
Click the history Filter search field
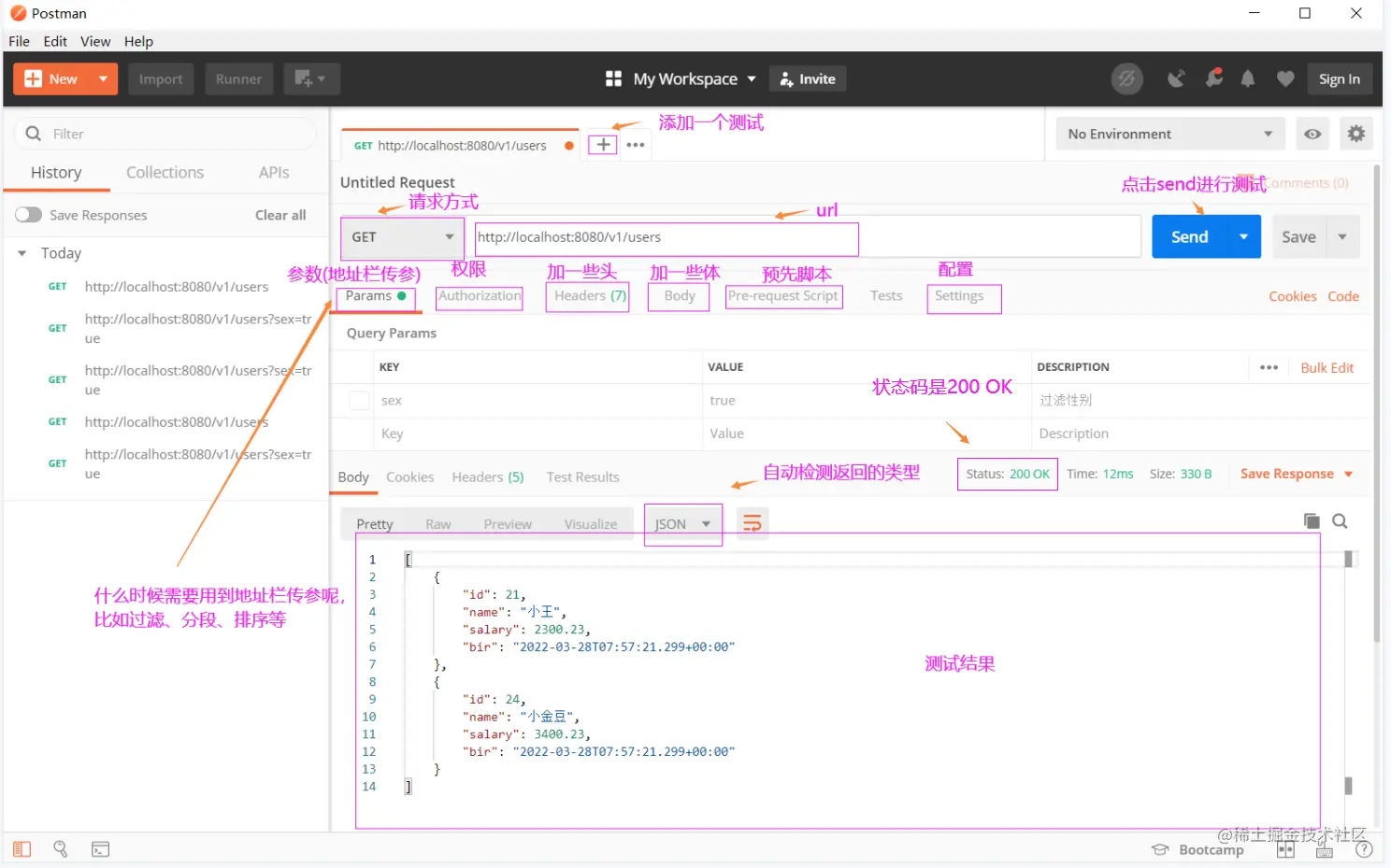coord(166,134)
